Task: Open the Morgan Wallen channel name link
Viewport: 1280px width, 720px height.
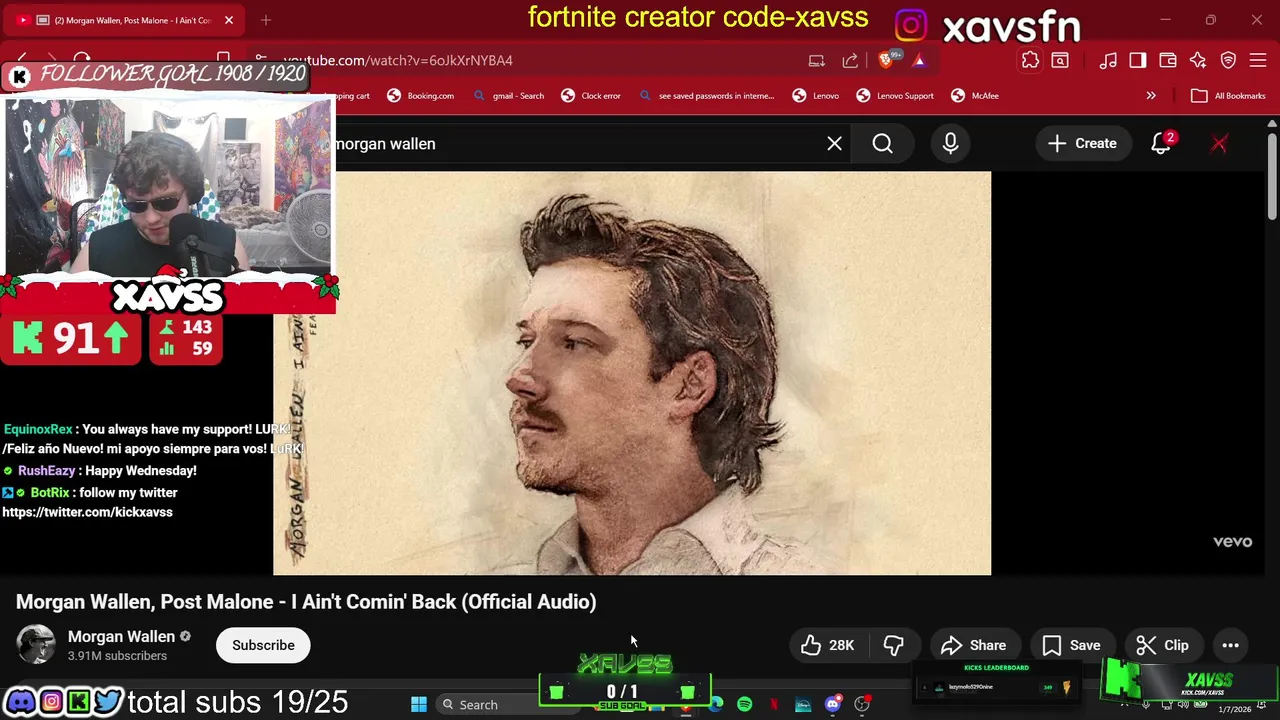Action: [x=121, y=636]
